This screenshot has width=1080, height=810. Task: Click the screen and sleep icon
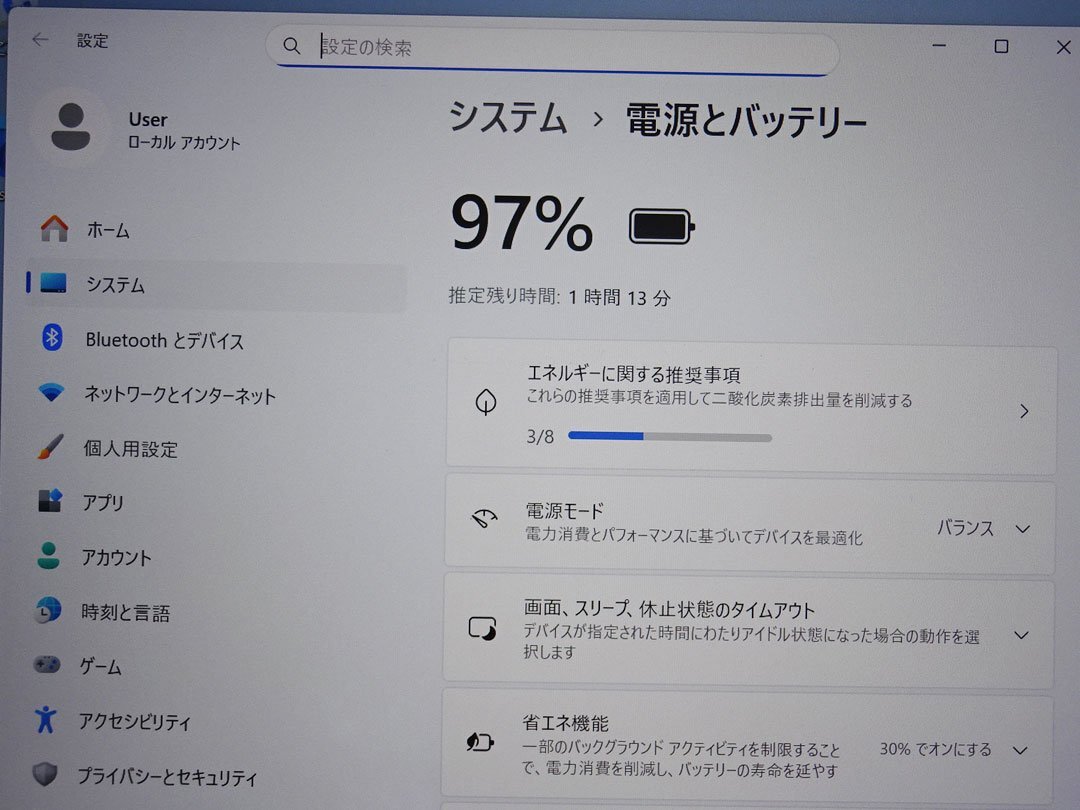(482, 628)
